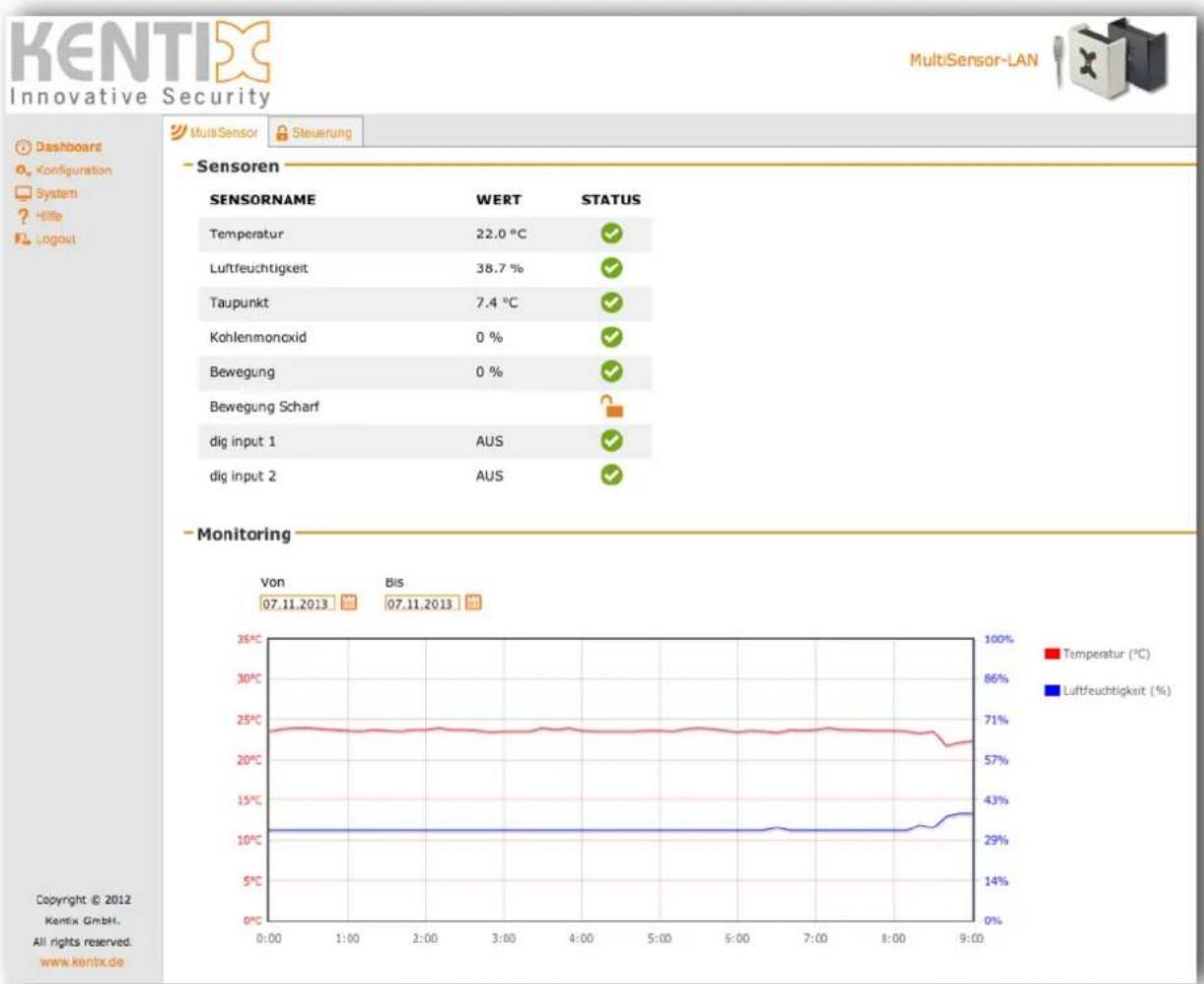Select the dig input 1 row name
The width and height of the screenshot is (1204, 984).
(242, 441)
